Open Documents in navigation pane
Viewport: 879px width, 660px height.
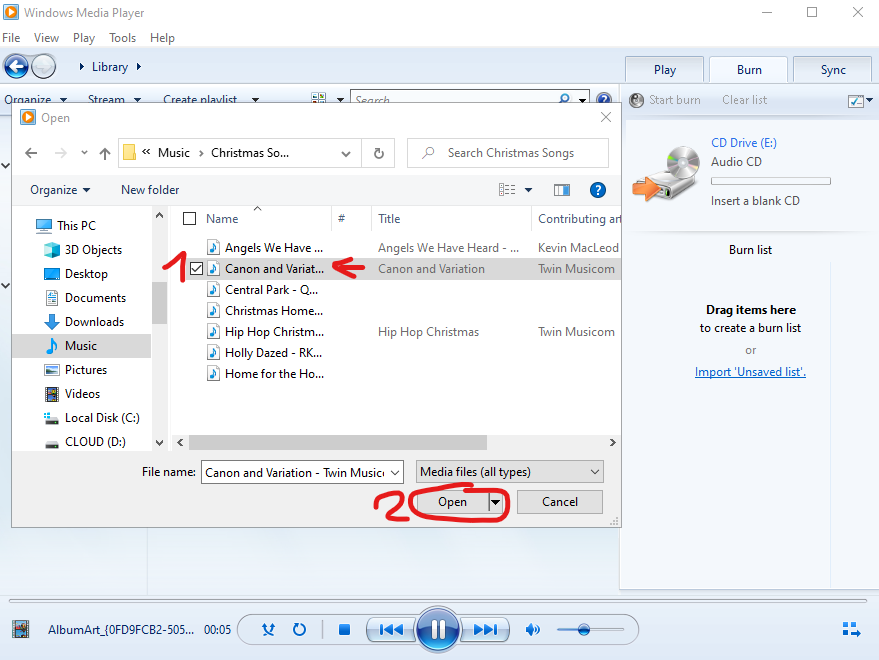click(95, 298)
